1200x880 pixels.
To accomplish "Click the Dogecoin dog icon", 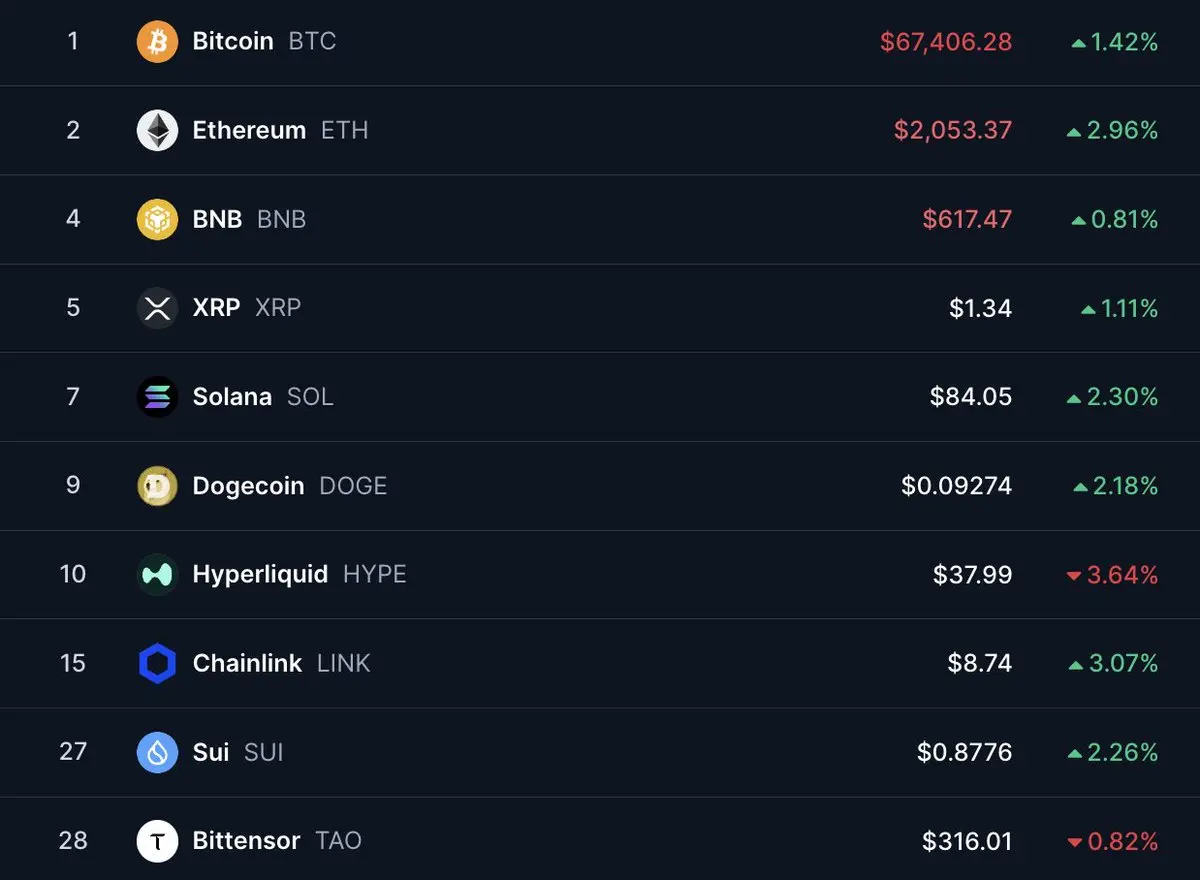I will [x=157, y=486].
